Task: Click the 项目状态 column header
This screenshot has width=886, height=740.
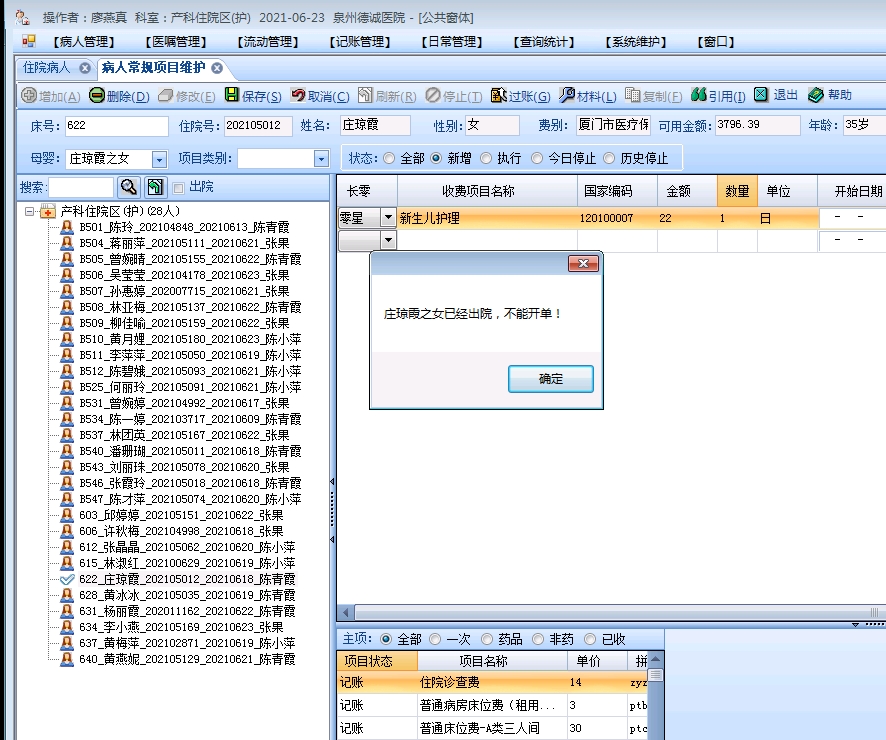Action: (377, 661)
